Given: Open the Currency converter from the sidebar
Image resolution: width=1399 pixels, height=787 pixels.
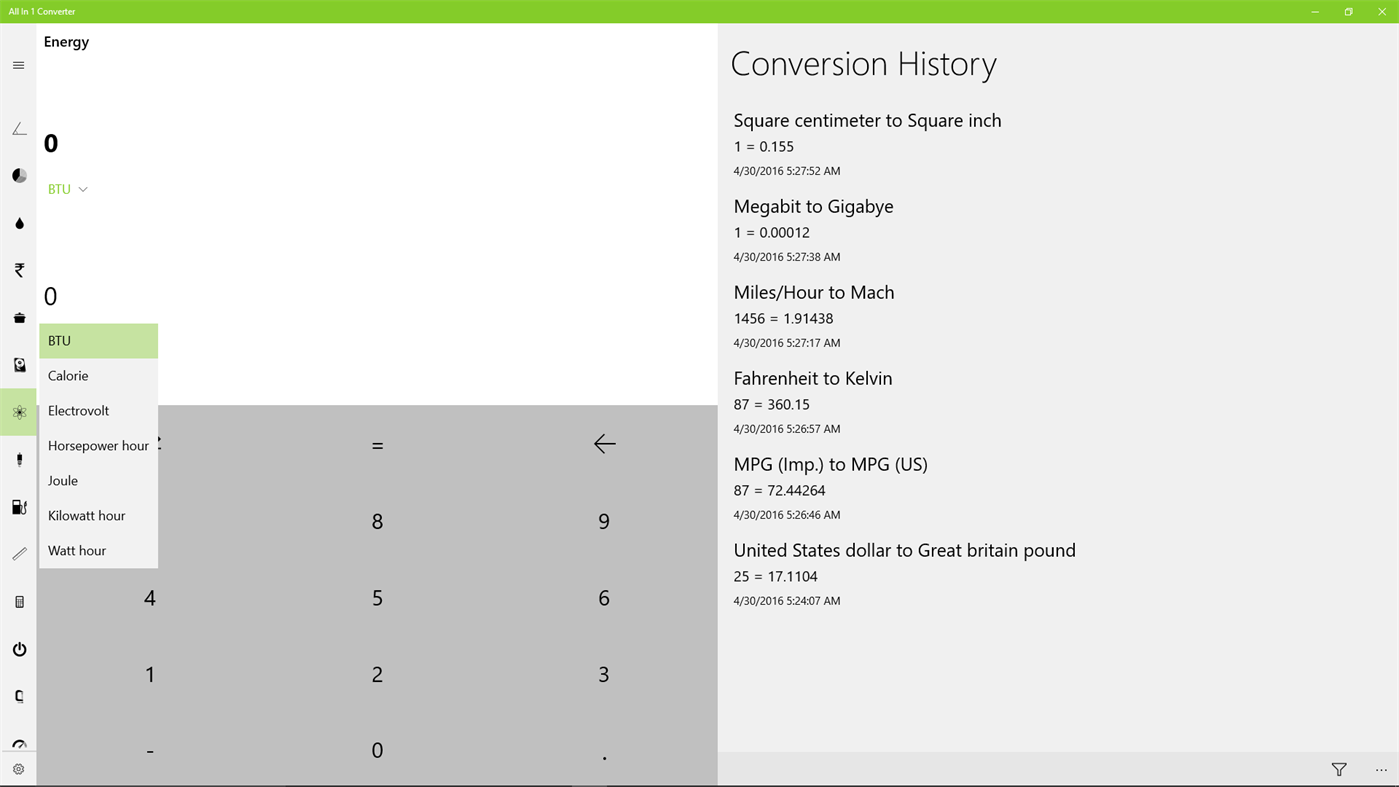Looking at the screenshot, I should [18, 269].
